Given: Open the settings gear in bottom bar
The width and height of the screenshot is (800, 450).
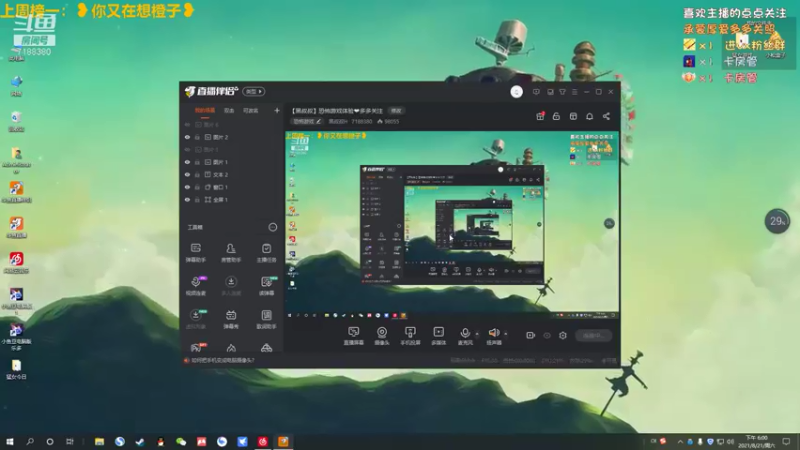Looking at the screenshot, I should tap(563, 335).
